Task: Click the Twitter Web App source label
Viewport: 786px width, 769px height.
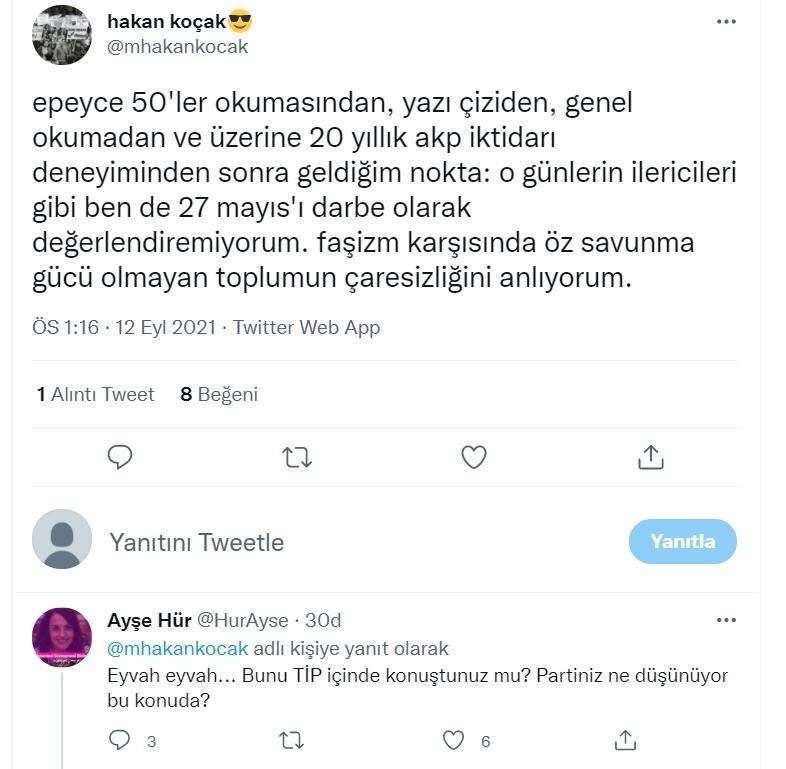Action: [x=306, y=327]
